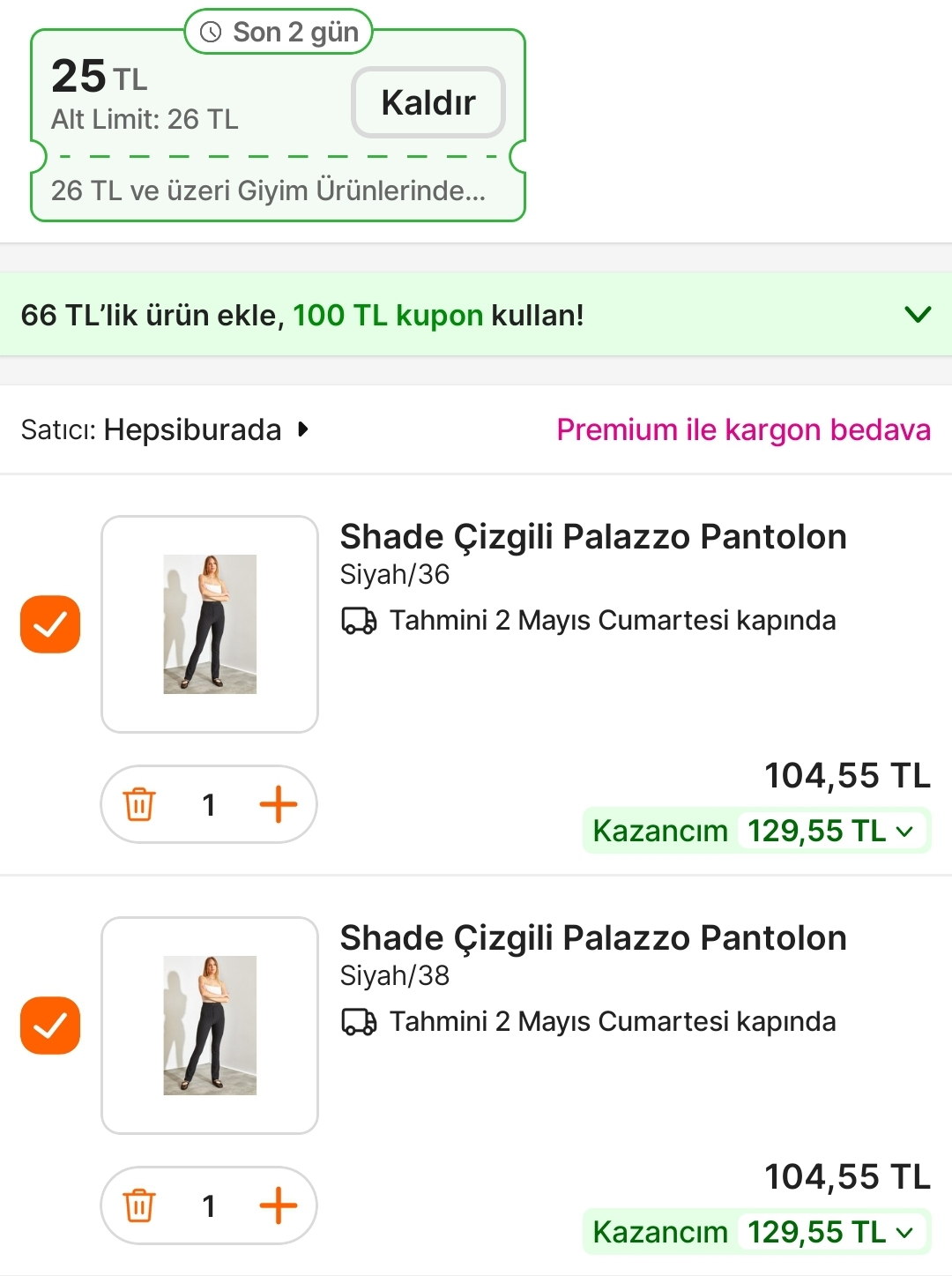Open the Hepsiburada seller page
The height and width of the screenshot is (1276, 952).
tap(192, 429)
